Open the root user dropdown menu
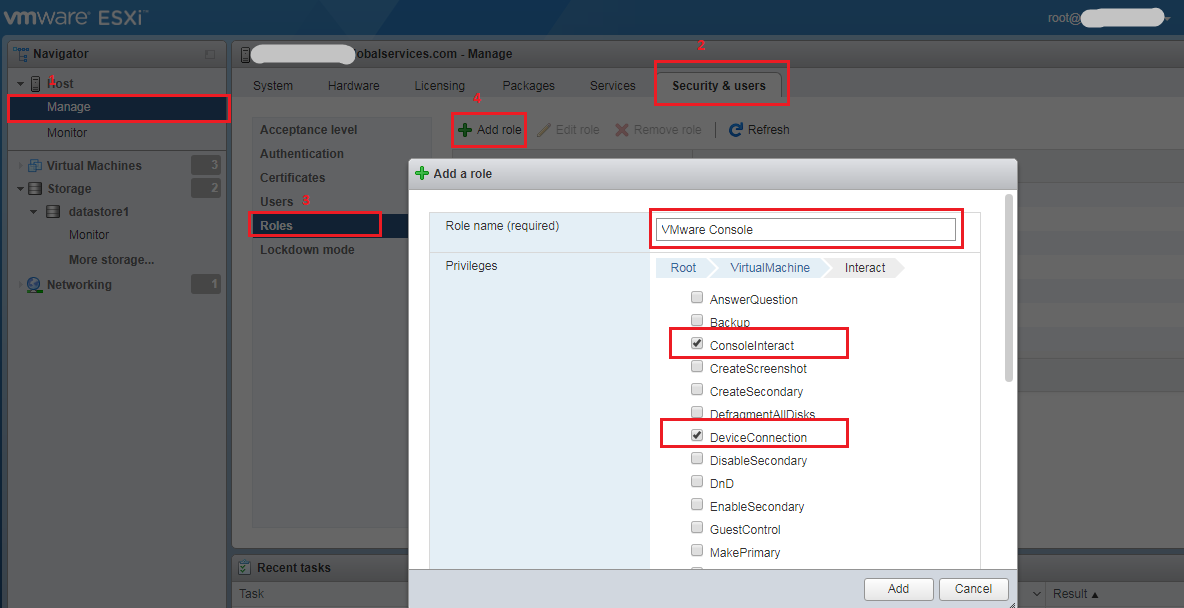The height and width of the screenshot is (608, 1184). click(x=1167, y=18)
